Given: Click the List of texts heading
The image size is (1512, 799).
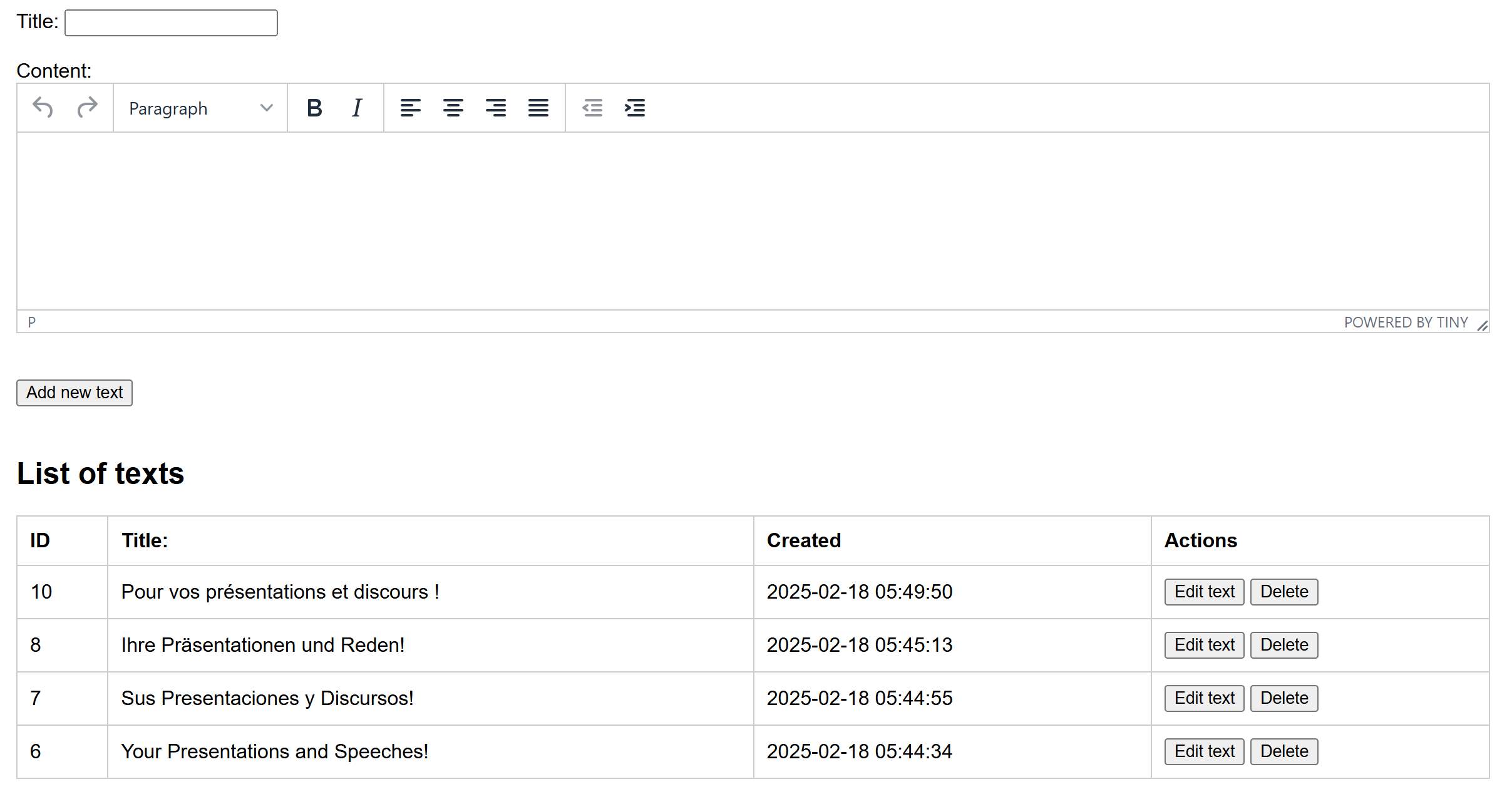Looking at the screenshot, I should [100, 473].
